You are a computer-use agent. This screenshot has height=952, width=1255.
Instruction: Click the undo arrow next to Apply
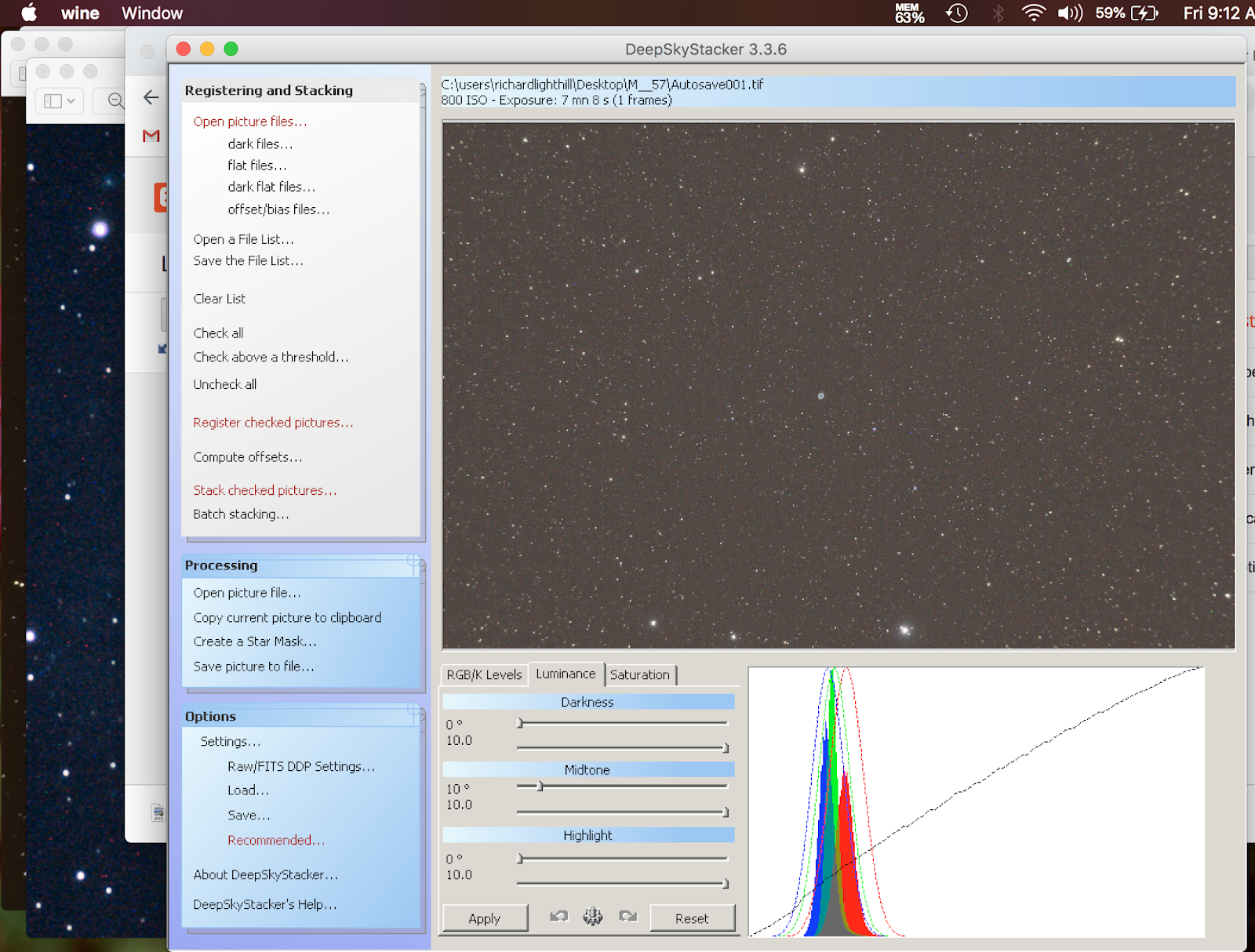click(558, 917)
